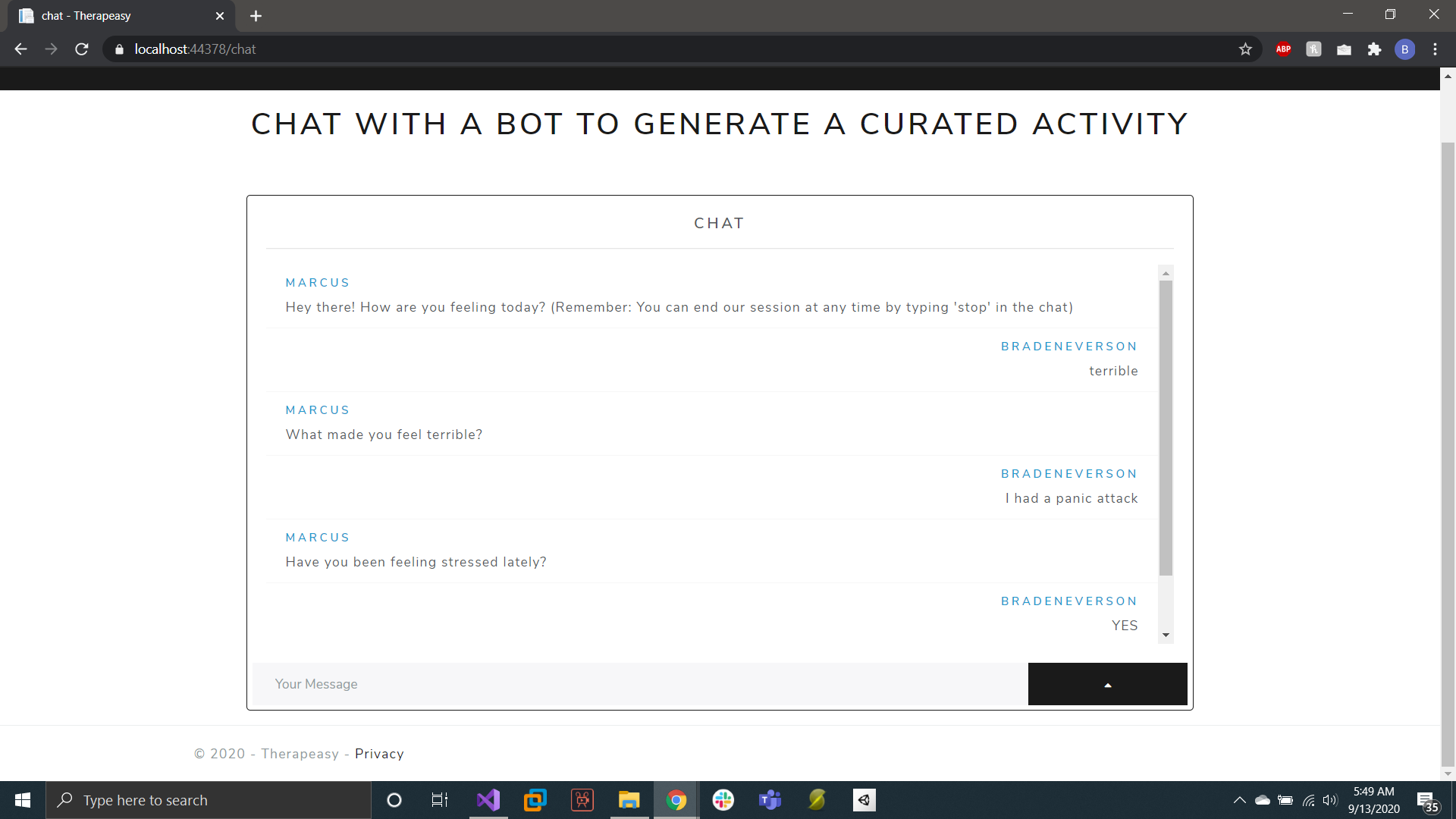
Task: Click the send message arrow button
Action: click(x=1107, y=684)
